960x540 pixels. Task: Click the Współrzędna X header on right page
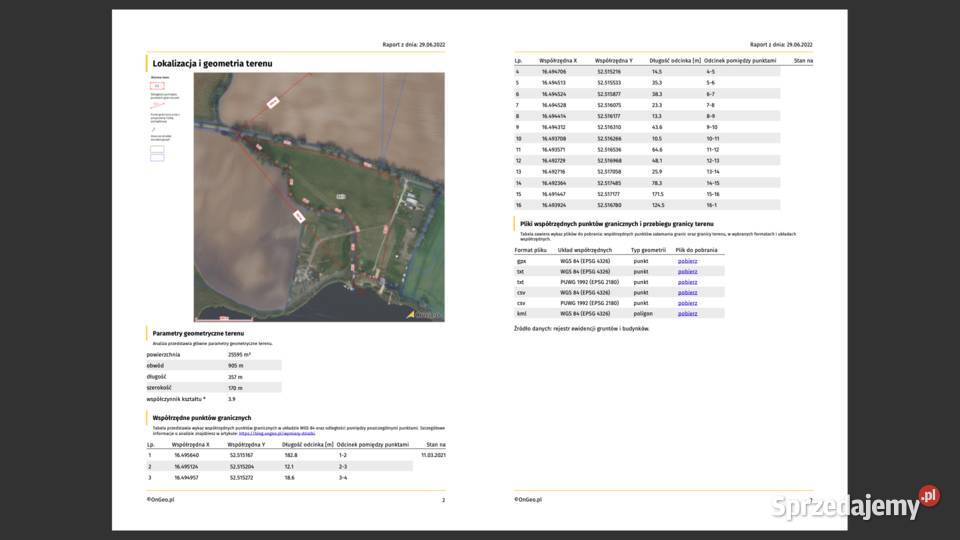pyautogui.click(x=558, y=60)
